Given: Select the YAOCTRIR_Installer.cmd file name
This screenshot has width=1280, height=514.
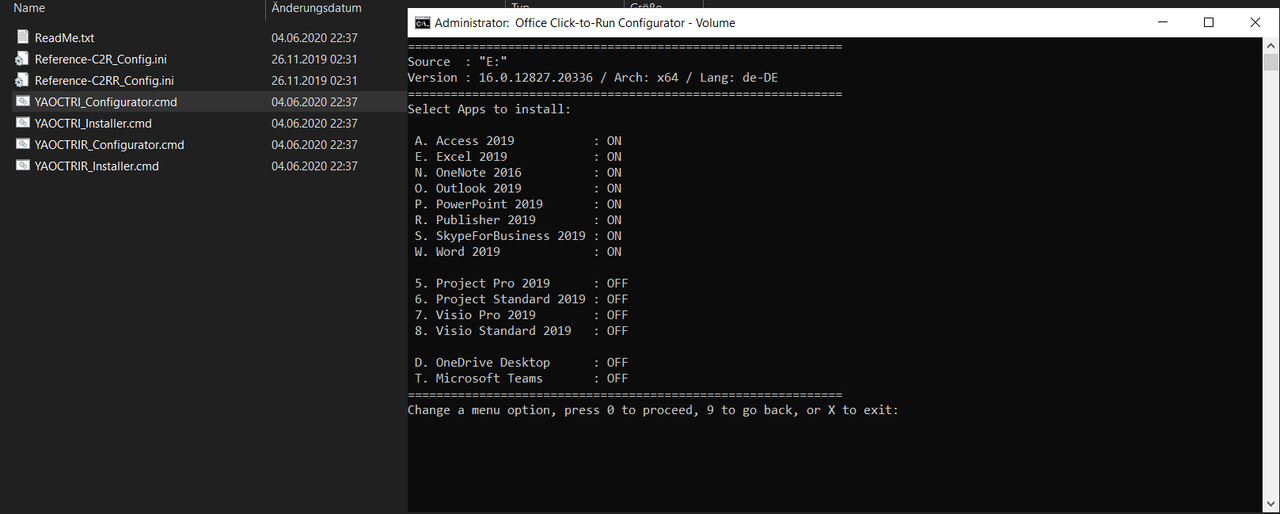Looking at the screenshot, I should click(96, 167).
